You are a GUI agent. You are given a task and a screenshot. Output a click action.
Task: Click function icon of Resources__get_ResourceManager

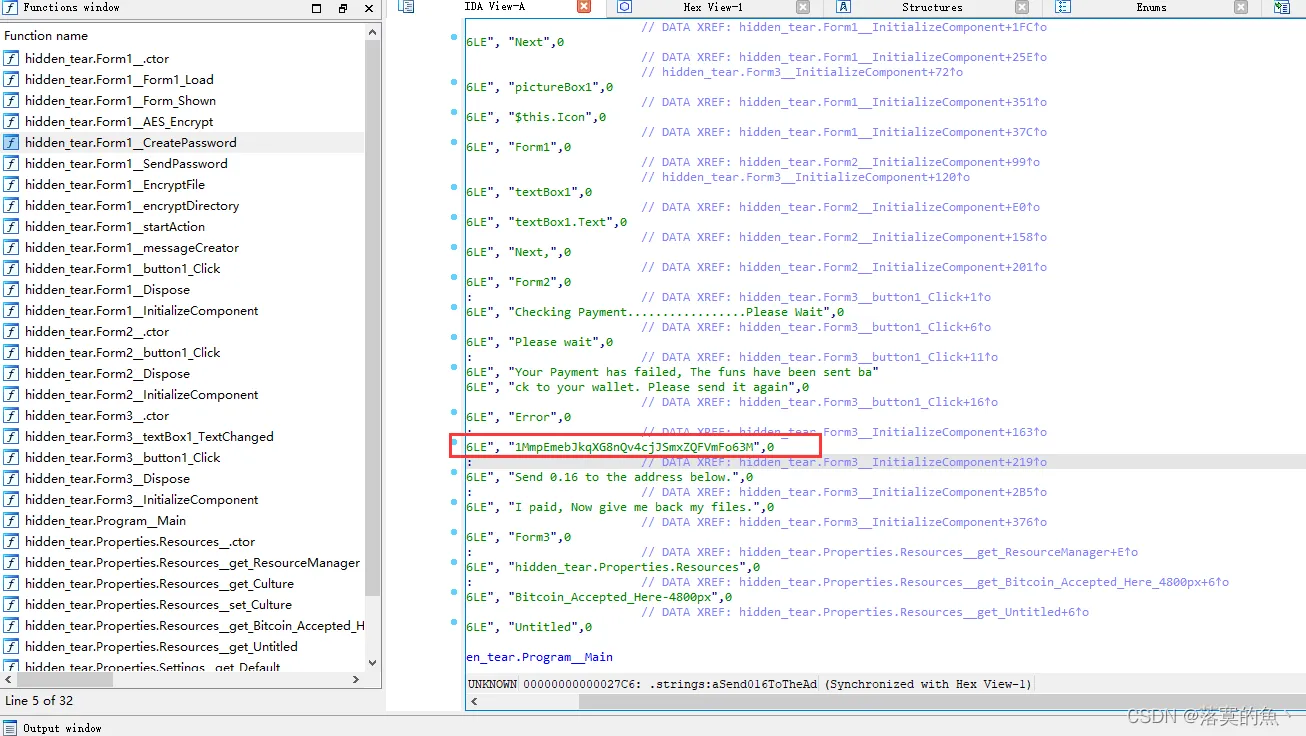tap(11, 562)
